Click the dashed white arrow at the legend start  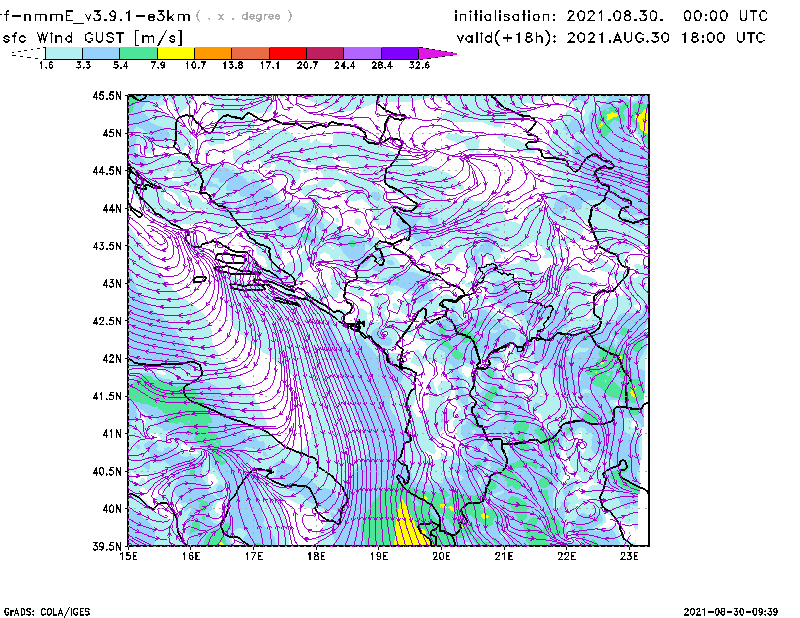point(28,53)
